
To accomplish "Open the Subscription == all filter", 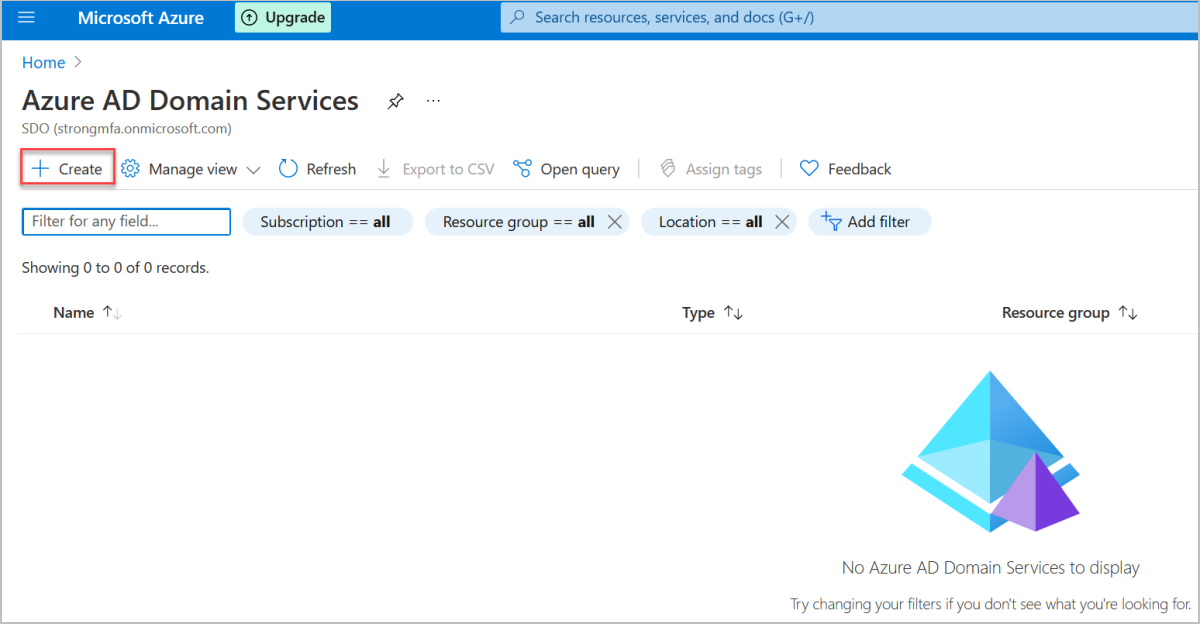I will [326, 222].
